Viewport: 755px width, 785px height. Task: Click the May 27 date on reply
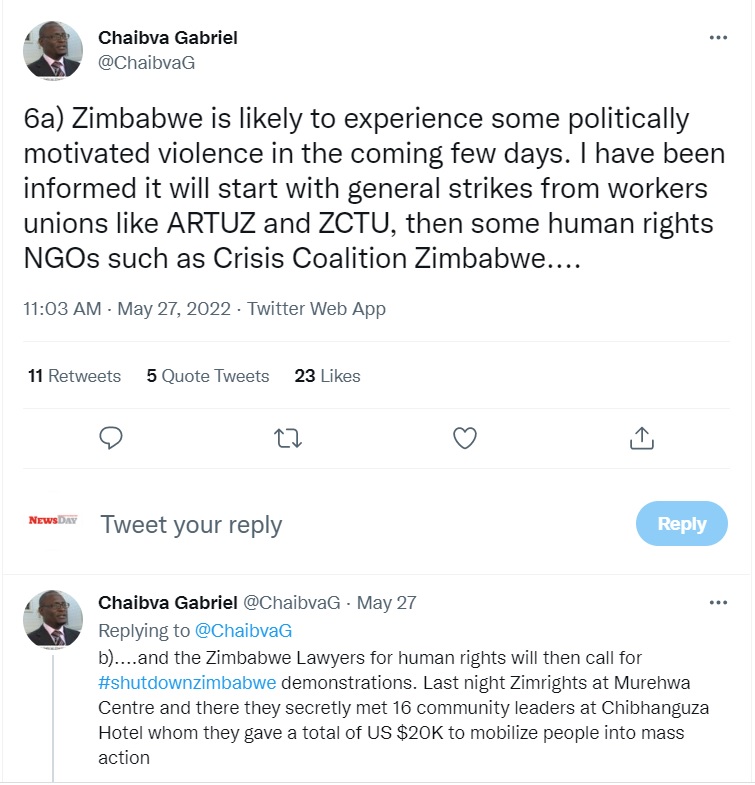(x=386, y=603)
